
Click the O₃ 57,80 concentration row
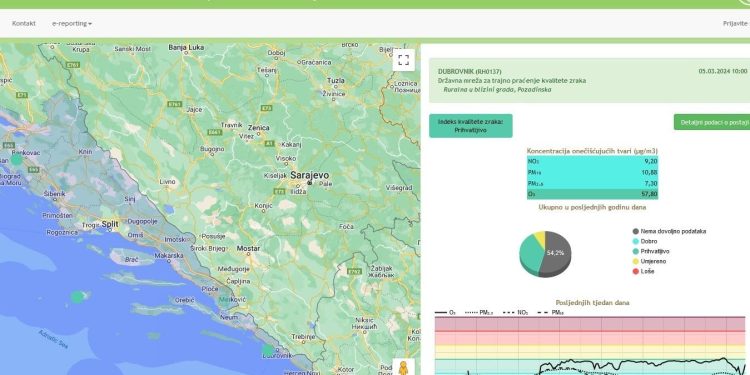[x=592, y=194]
